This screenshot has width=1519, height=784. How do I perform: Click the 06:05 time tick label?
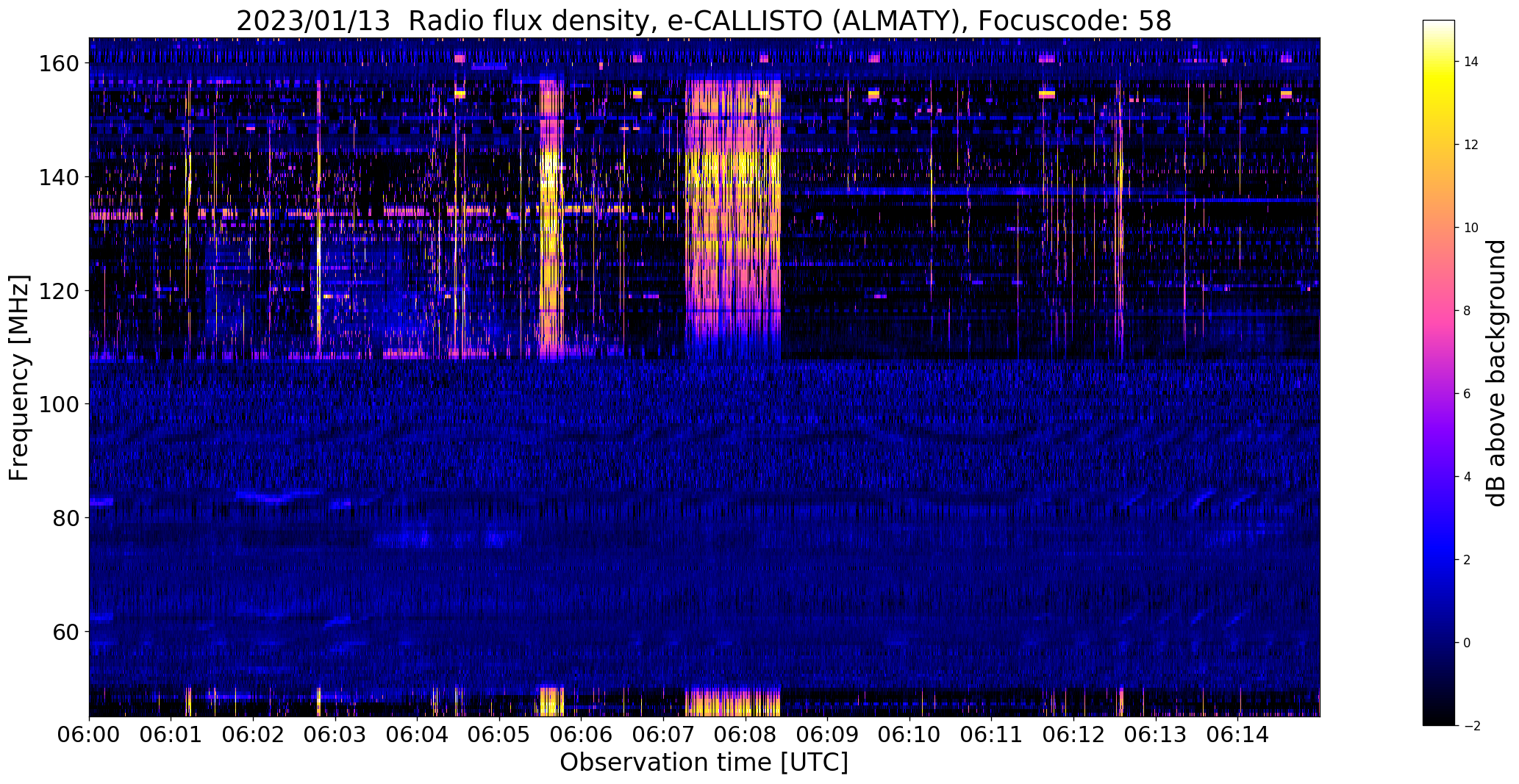(x=499, y=733)
